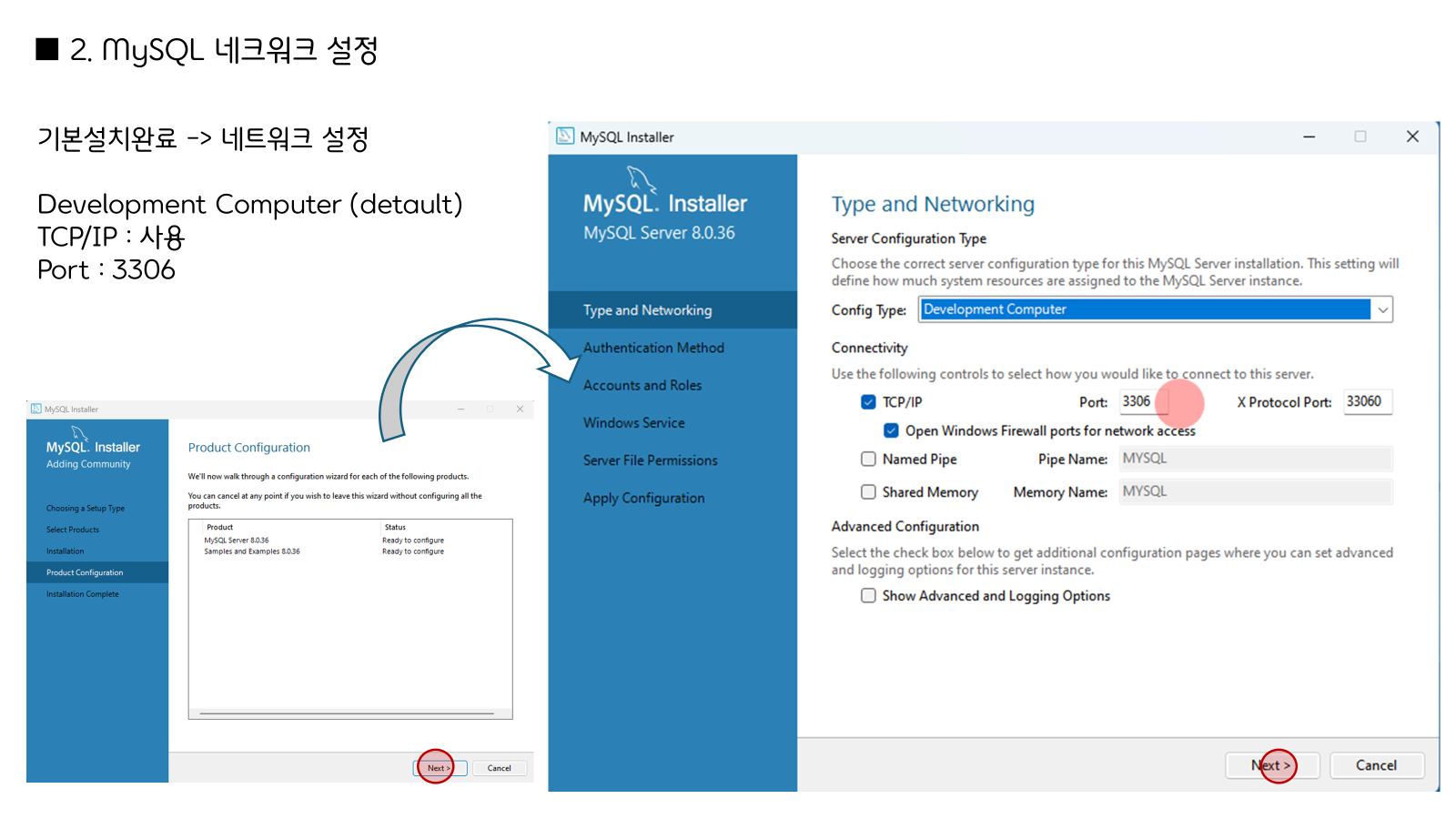Image resolution: width=1456 pixels, height=819 pixels.
Task: Click Installation Complete step in small sidebar
Action: tap(83, 594)
